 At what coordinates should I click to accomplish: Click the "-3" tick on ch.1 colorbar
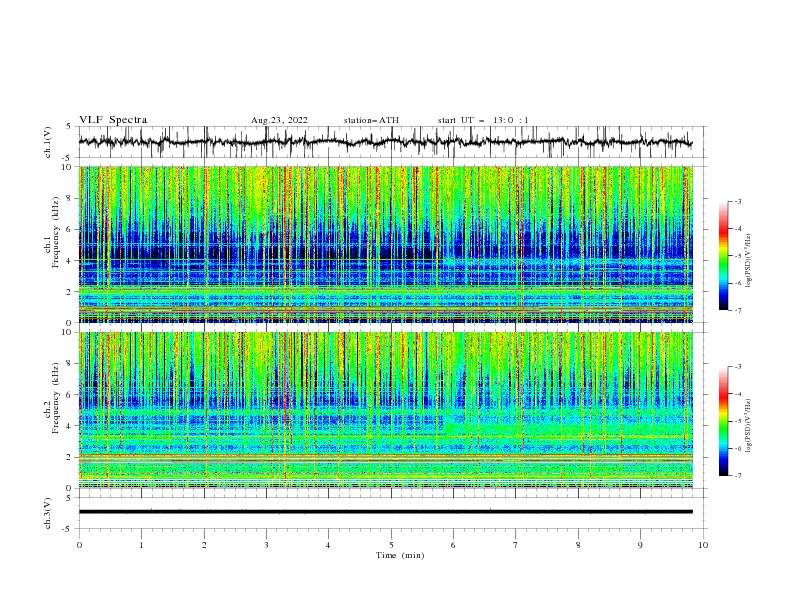(737, 201)
